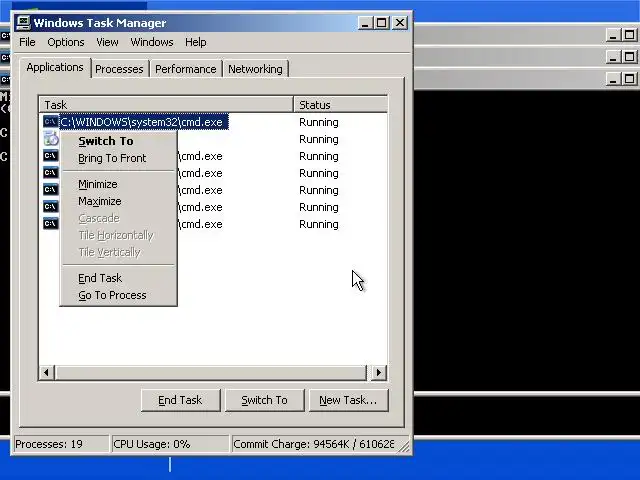Maximize the Windows Task Manager window
Viewport: 640px width, 480px height.
coord(382,23)
